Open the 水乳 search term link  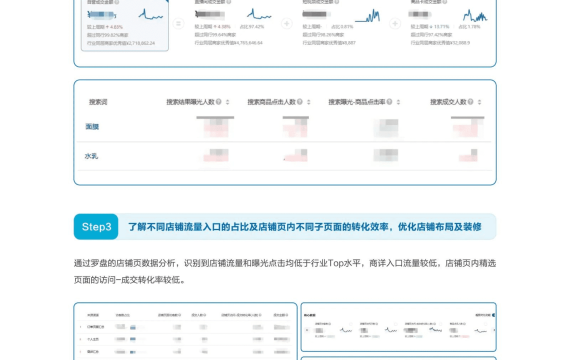pyautogui.click(x=91, y=156)
